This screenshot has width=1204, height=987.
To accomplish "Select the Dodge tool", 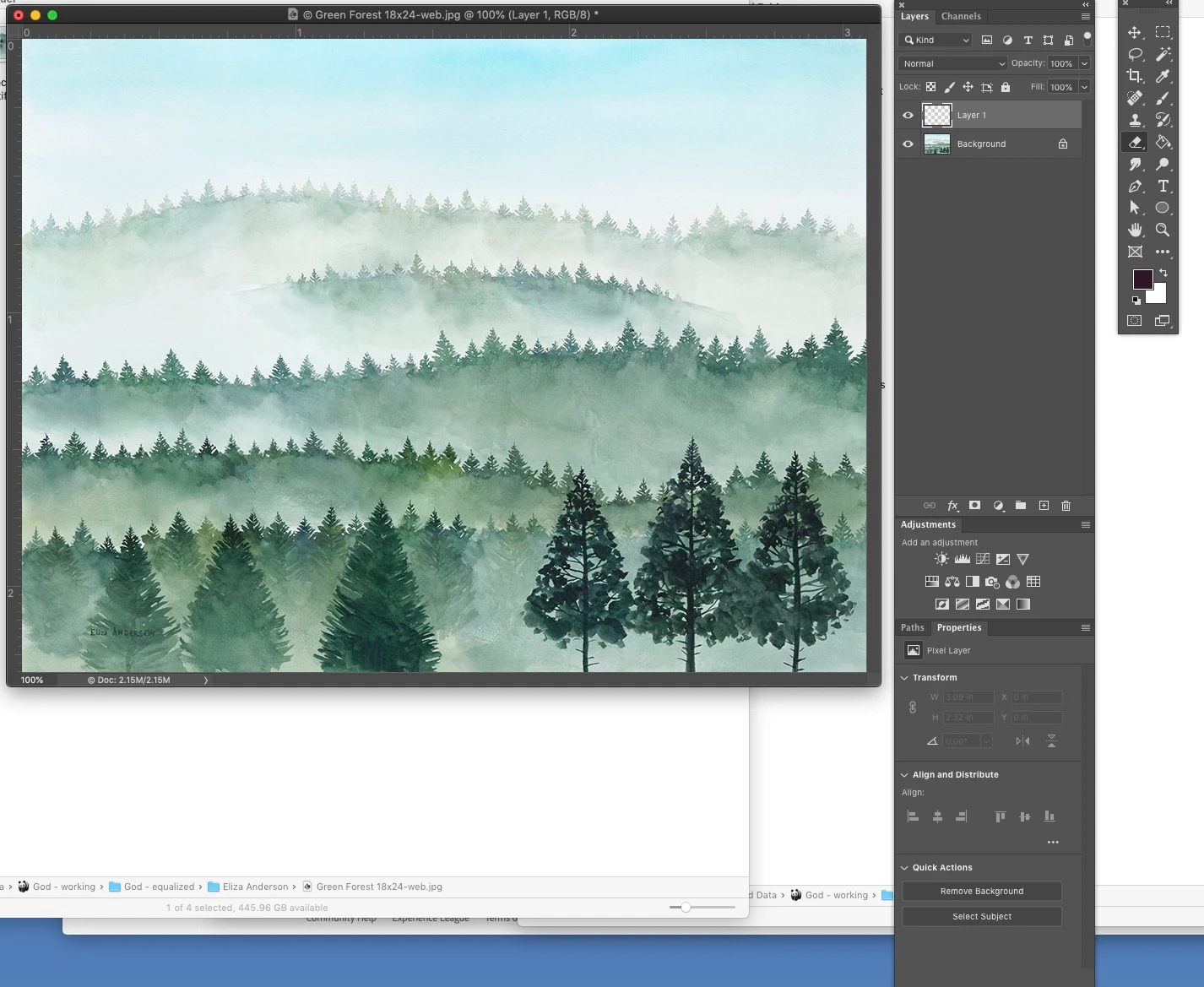I will coord(1163,164).
